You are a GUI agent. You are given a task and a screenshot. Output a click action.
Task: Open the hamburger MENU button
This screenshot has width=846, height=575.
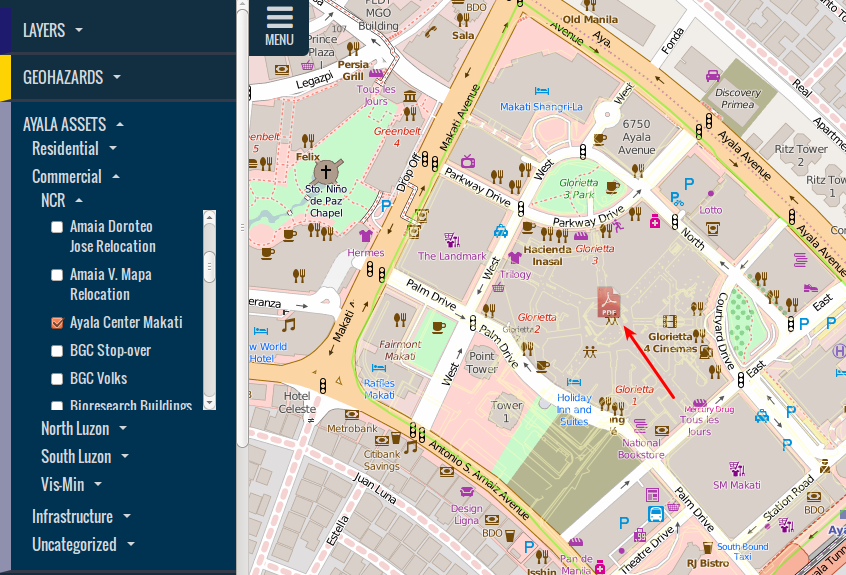coord(279,26)
